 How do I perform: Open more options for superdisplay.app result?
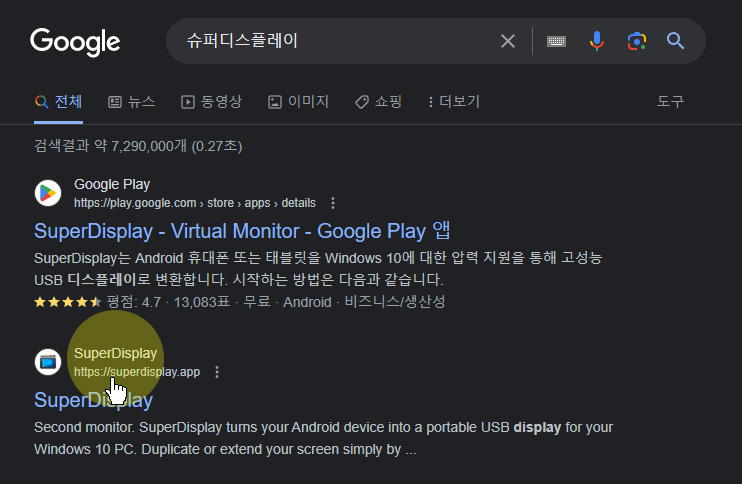click(x=217, y=372)
